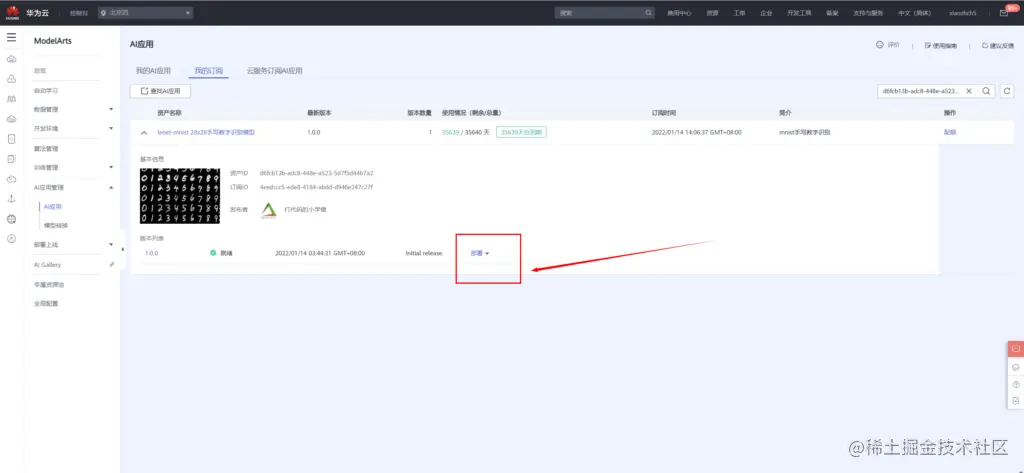
Task: Click the publisher's green triangle avatar
Action: (x=269, y=210)
